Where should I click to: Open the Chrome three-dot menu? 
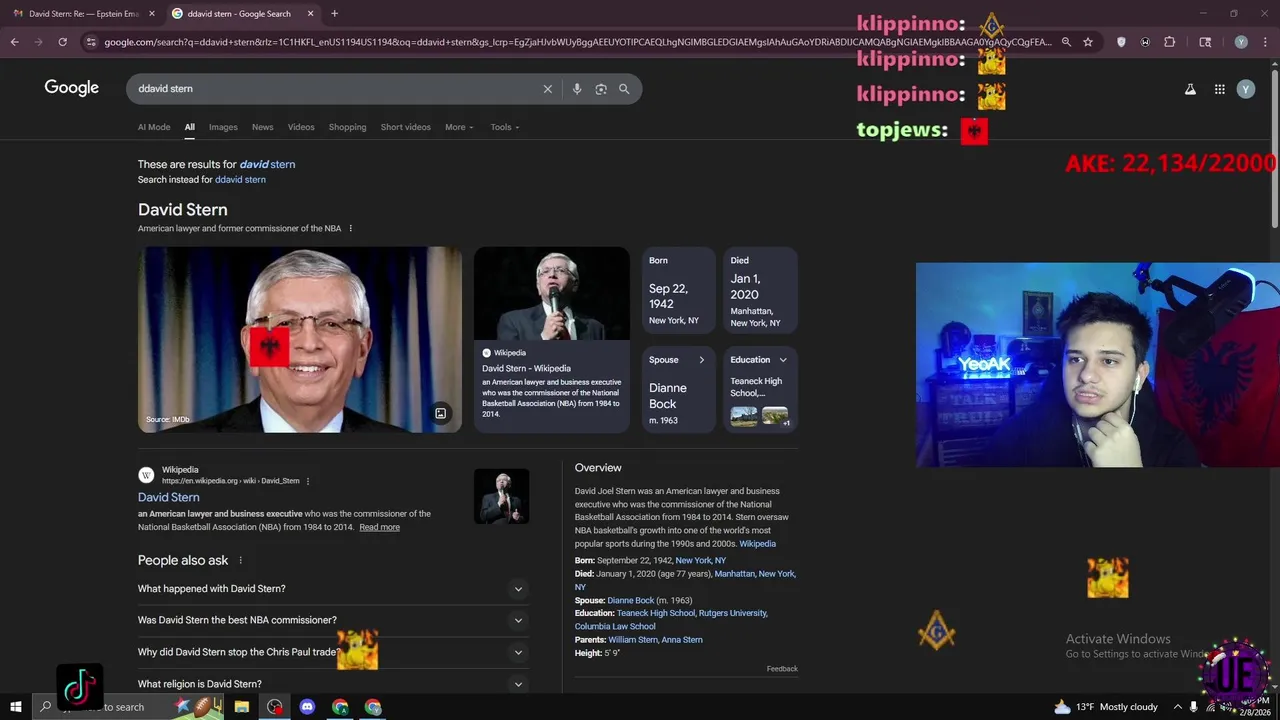pyautogui.click(x=1265, y=42)
